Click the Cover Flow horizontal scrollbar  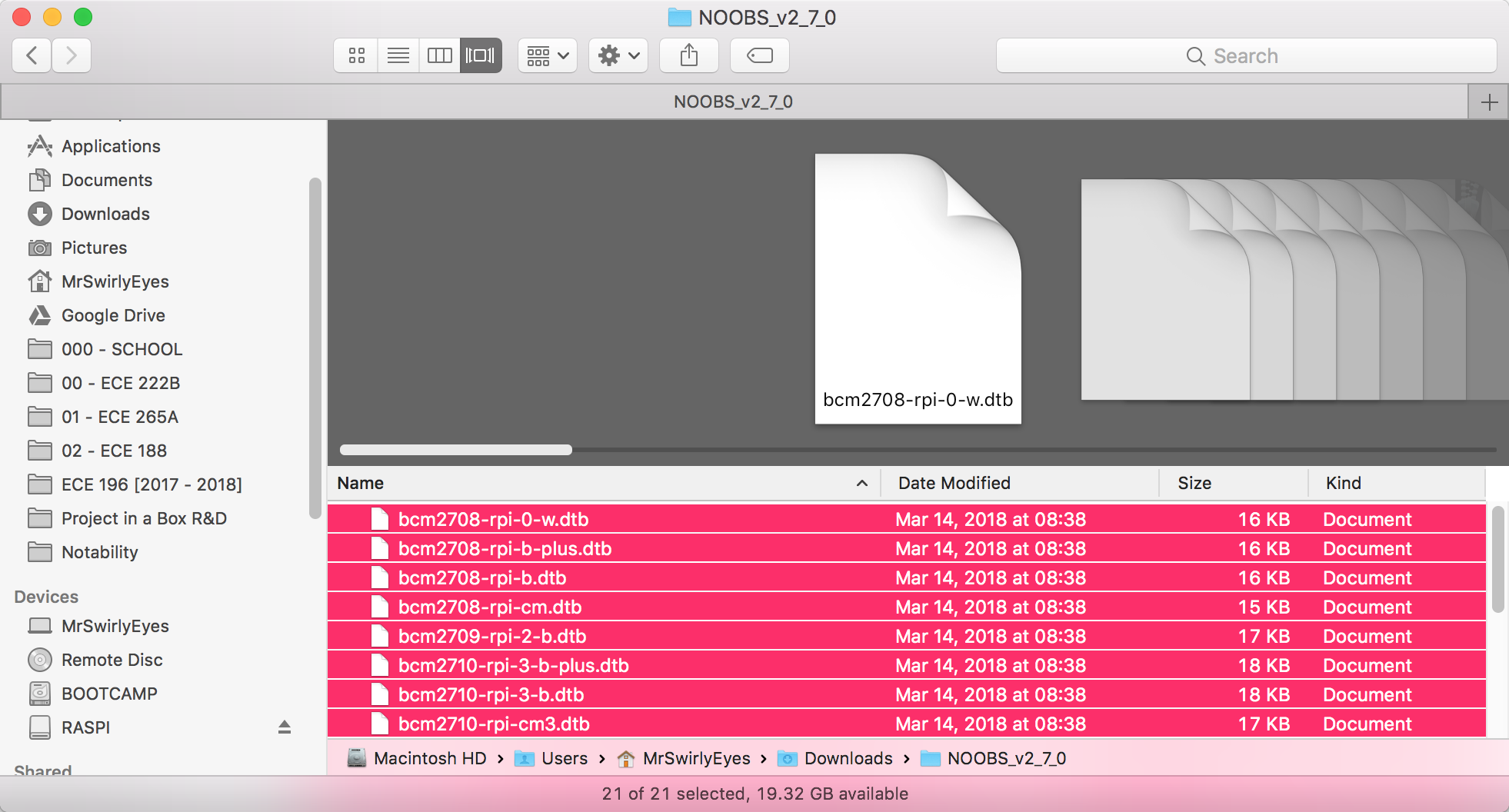(456, 450)
